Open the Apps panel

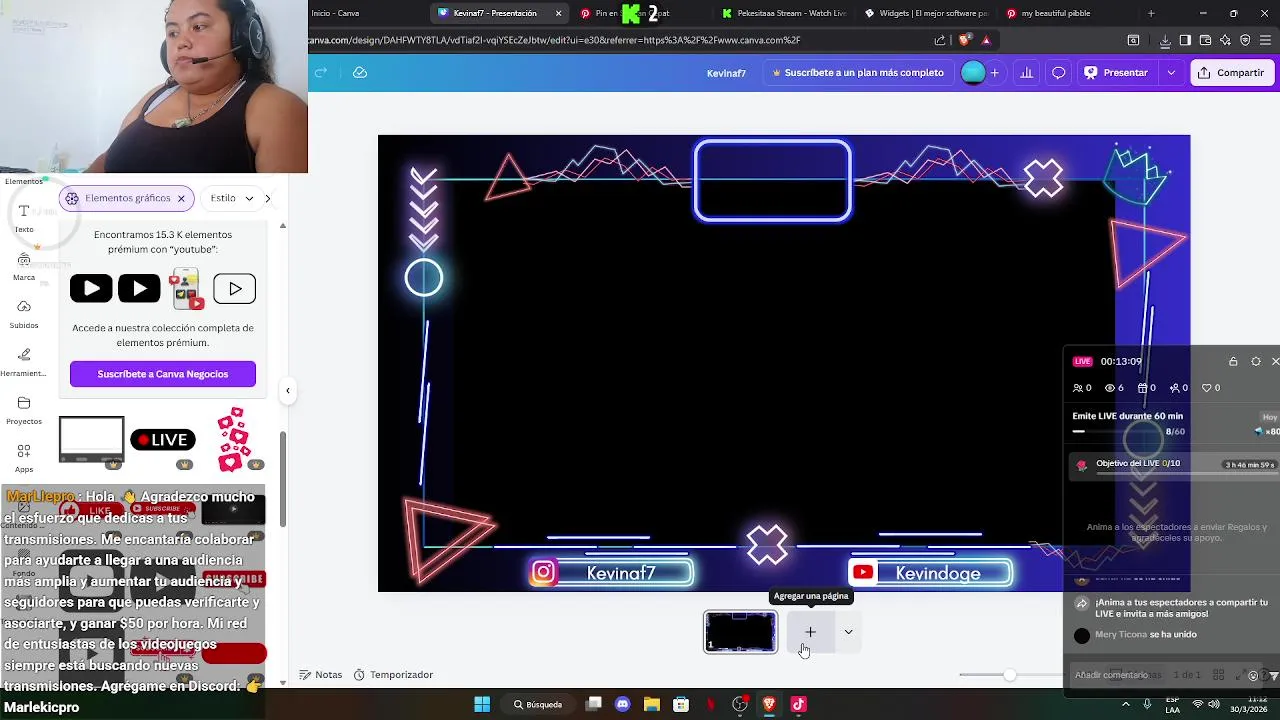24,458
